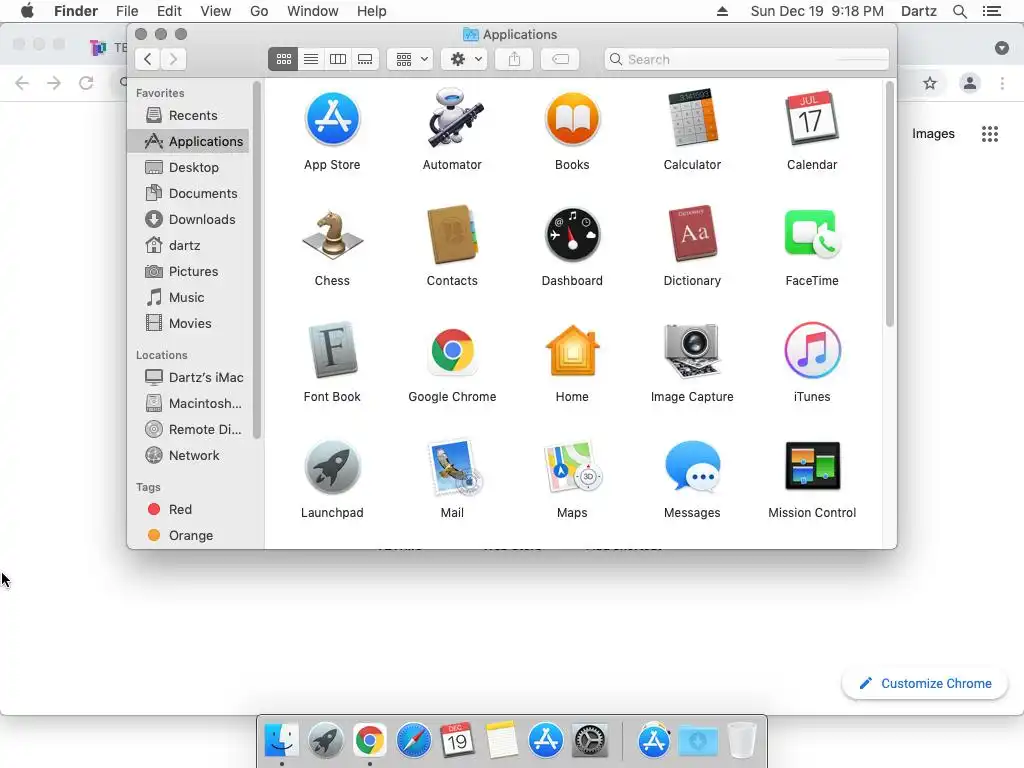Click the Images link in Chrome

933,134
